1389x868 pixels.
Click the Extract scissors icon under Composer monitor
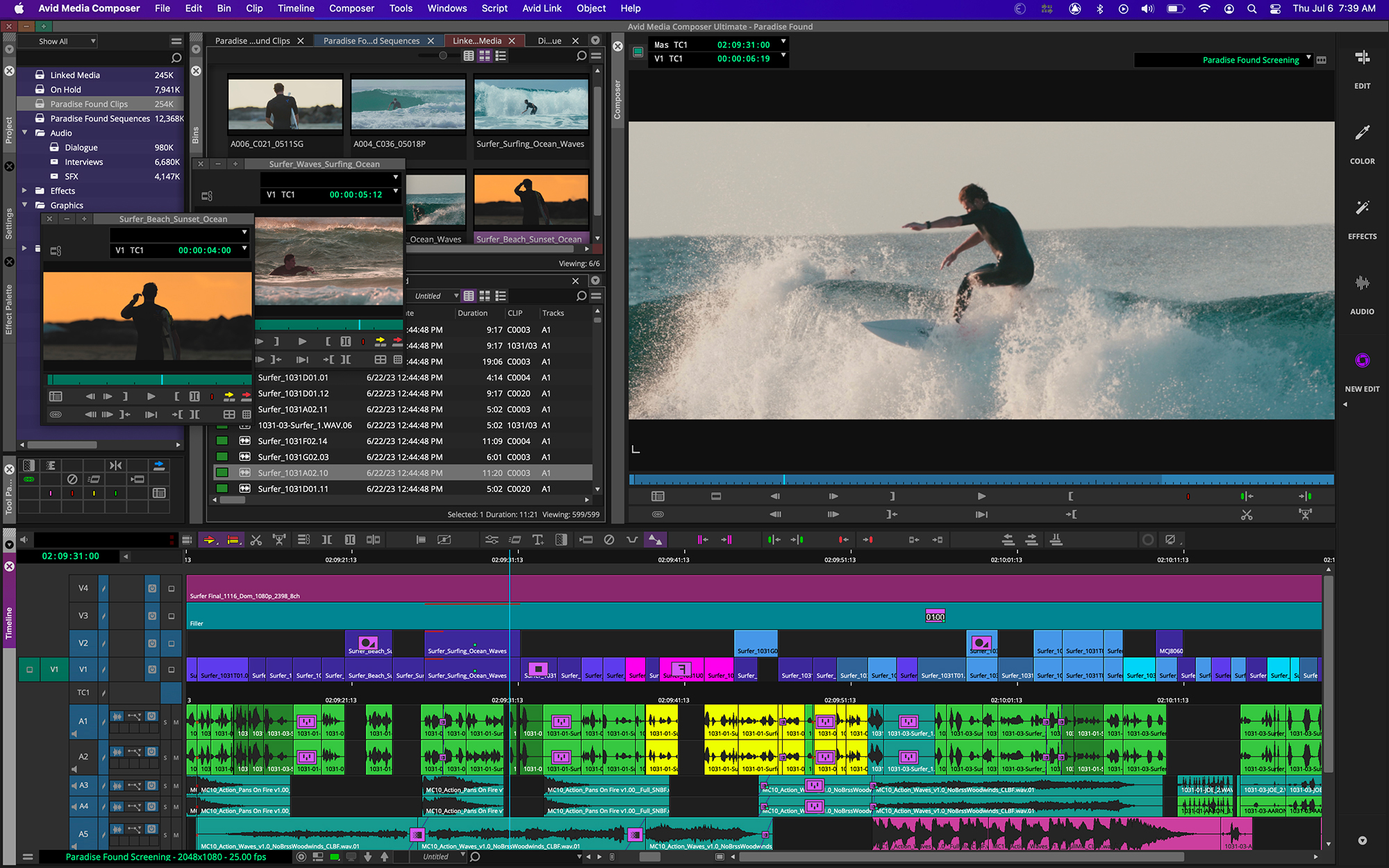coord(1247,515)
